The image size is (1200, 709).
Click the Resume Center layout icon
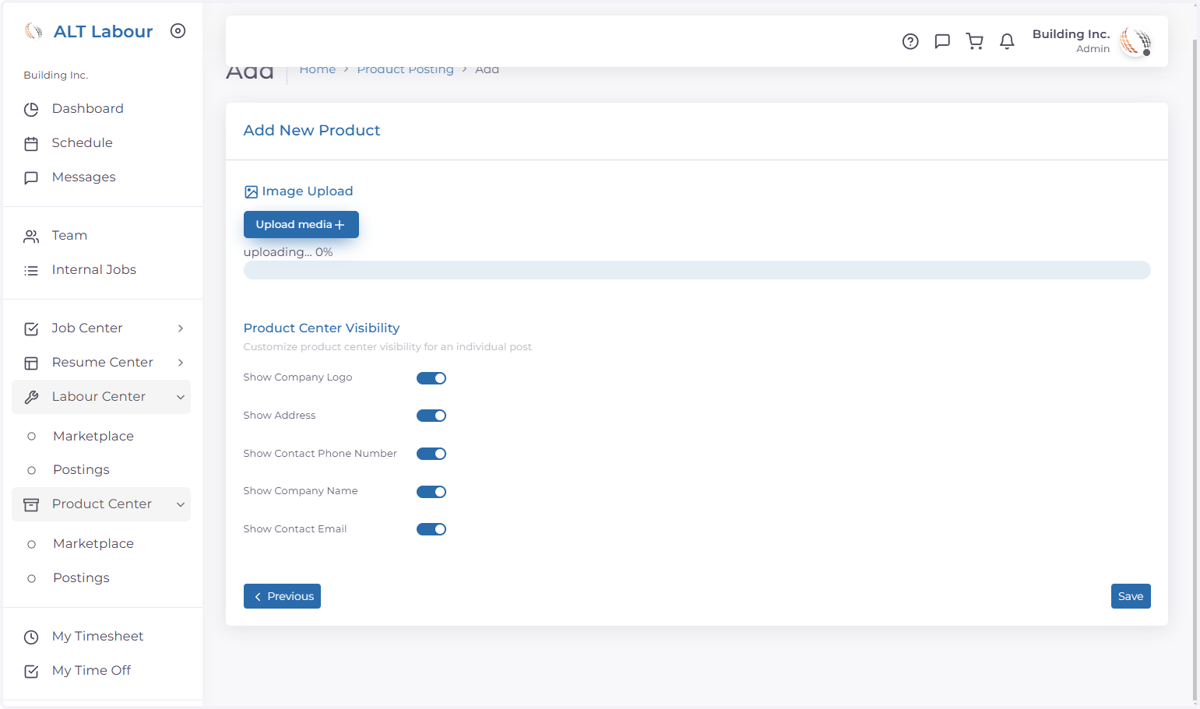click(31, 362)
